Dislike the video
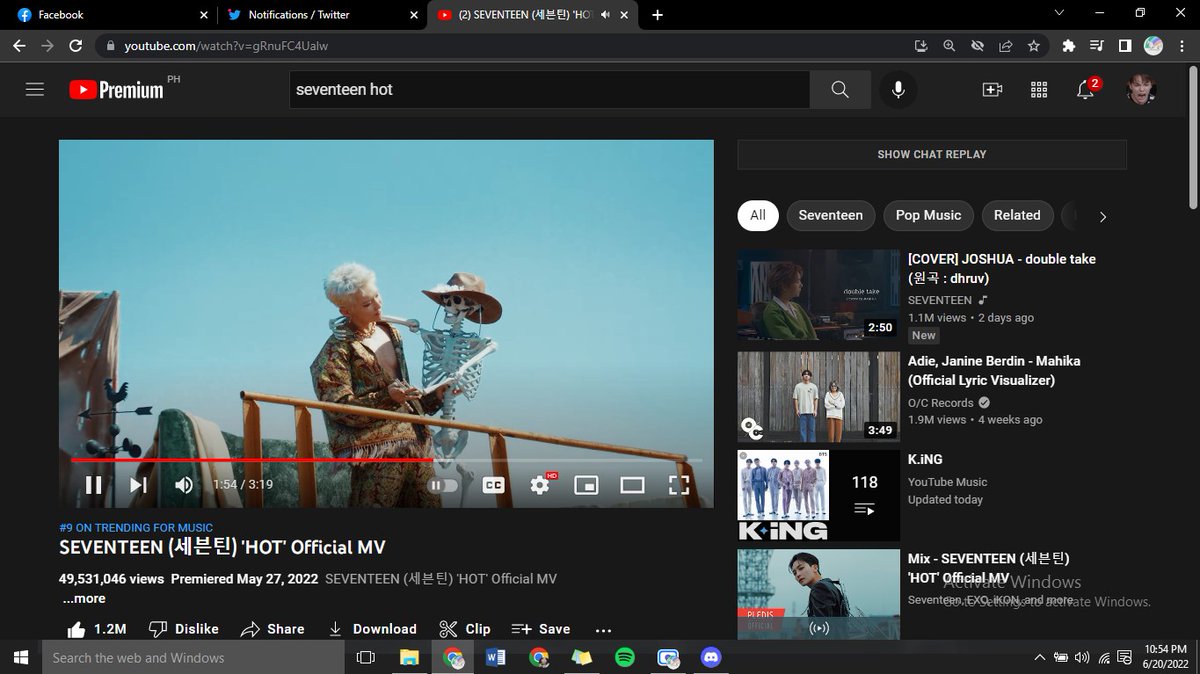 (x=184, y=629)
